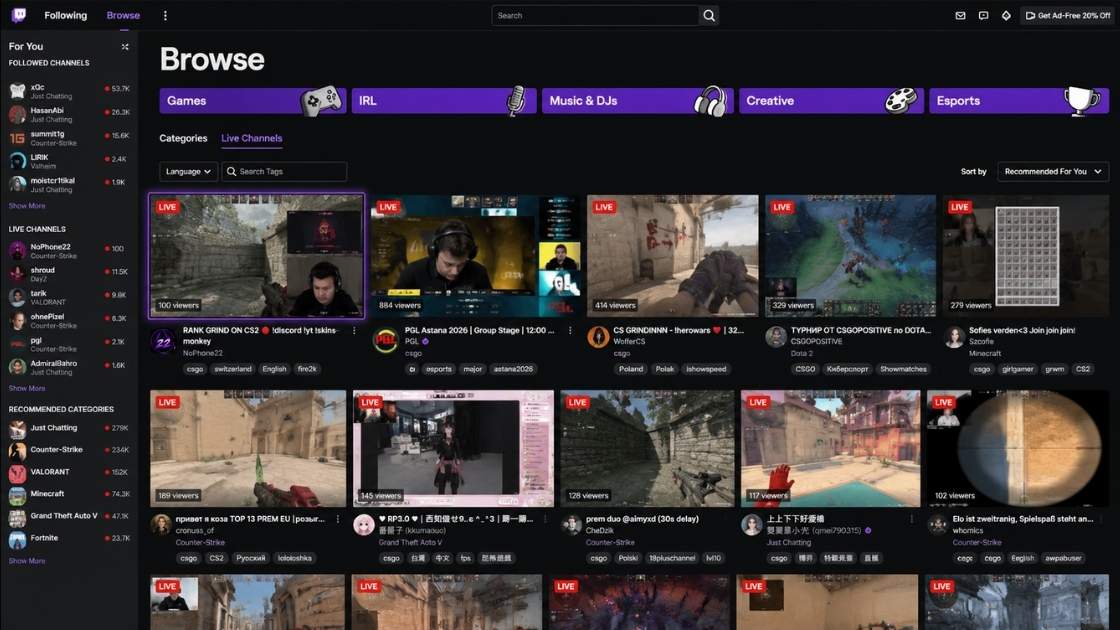Open the 145 viewers GTA stream thumbnail
Image resolution: width=1120 pixels, height=630 pixels.
click(x=453, y=448)
